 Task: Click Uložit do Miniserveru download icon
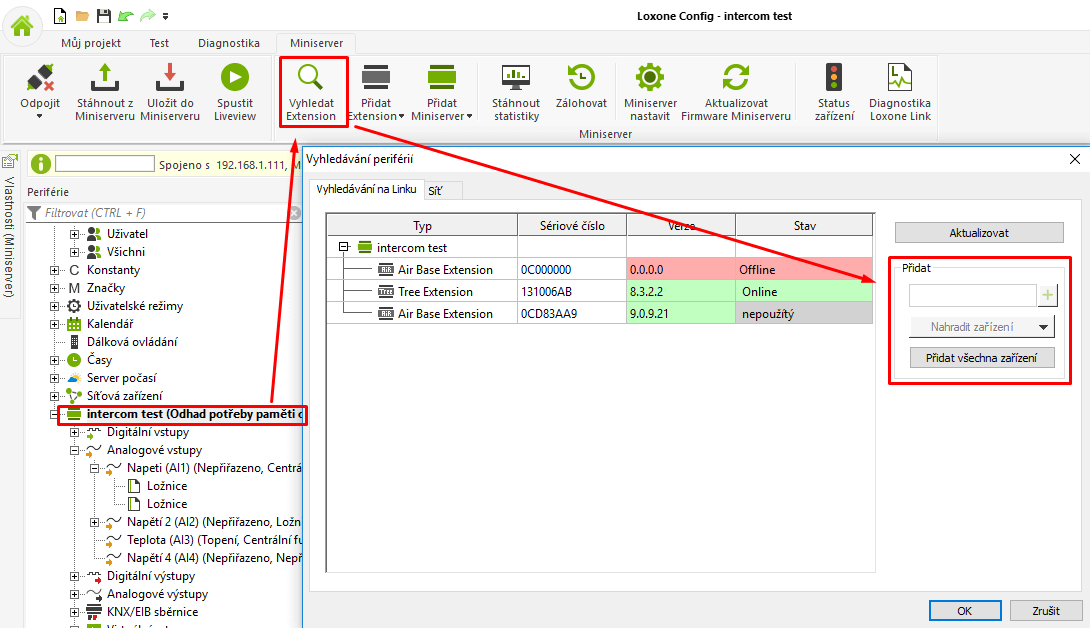coord(169,78)
